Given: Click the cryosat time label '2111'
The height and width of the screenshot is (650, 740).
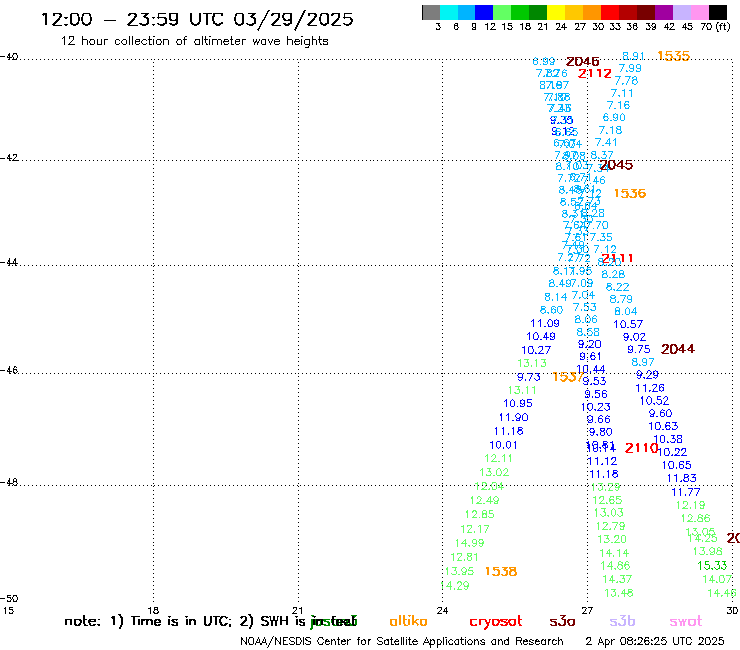Looking at the screenshot, I should pos(617,258).
